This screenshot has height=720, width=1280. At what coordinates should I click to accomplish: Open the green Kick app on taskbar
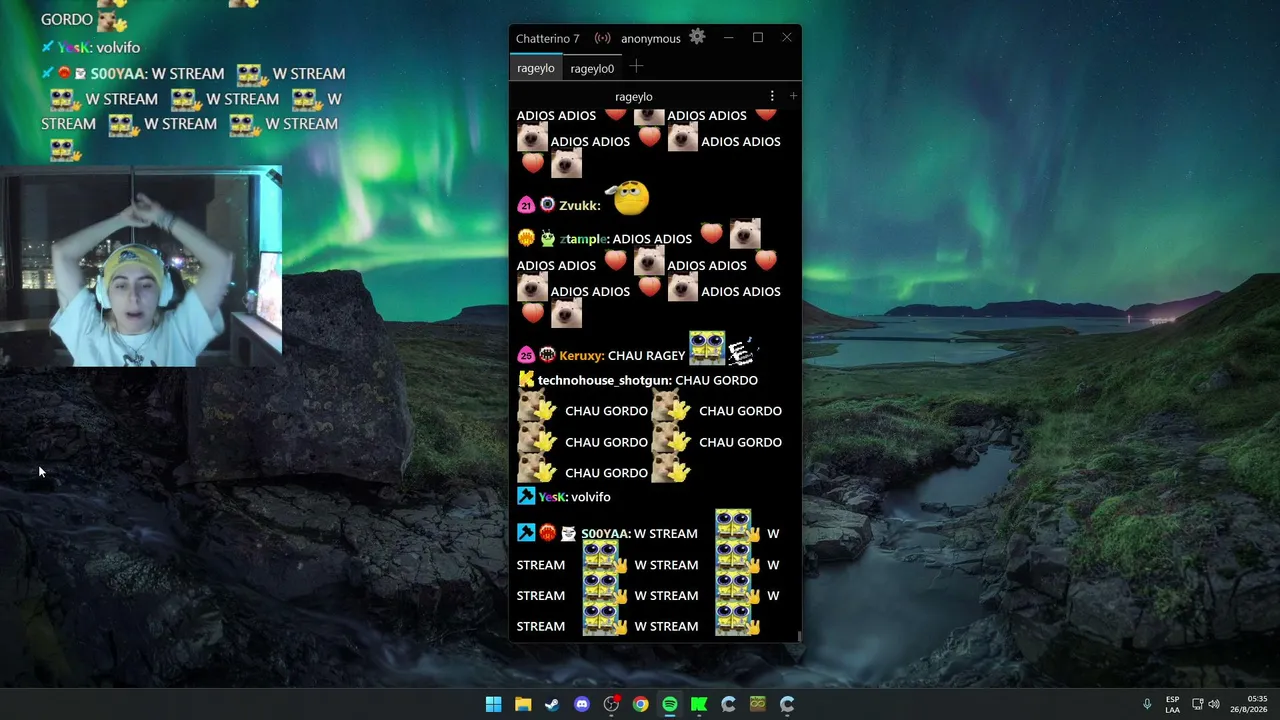[x=699, y=705]
